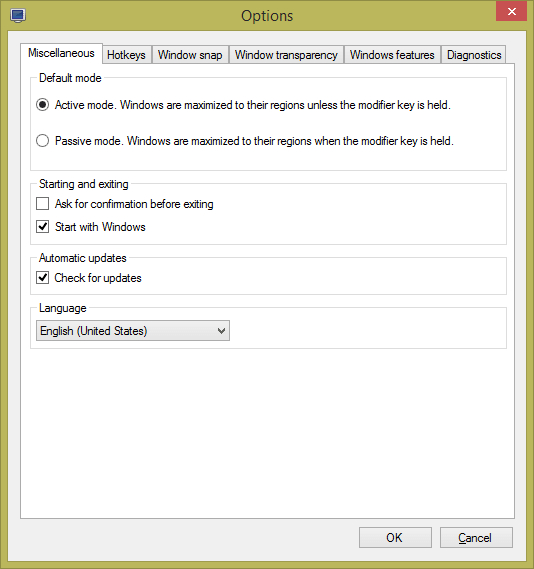Click the Default mode group heading

click(x=70, y=78)
